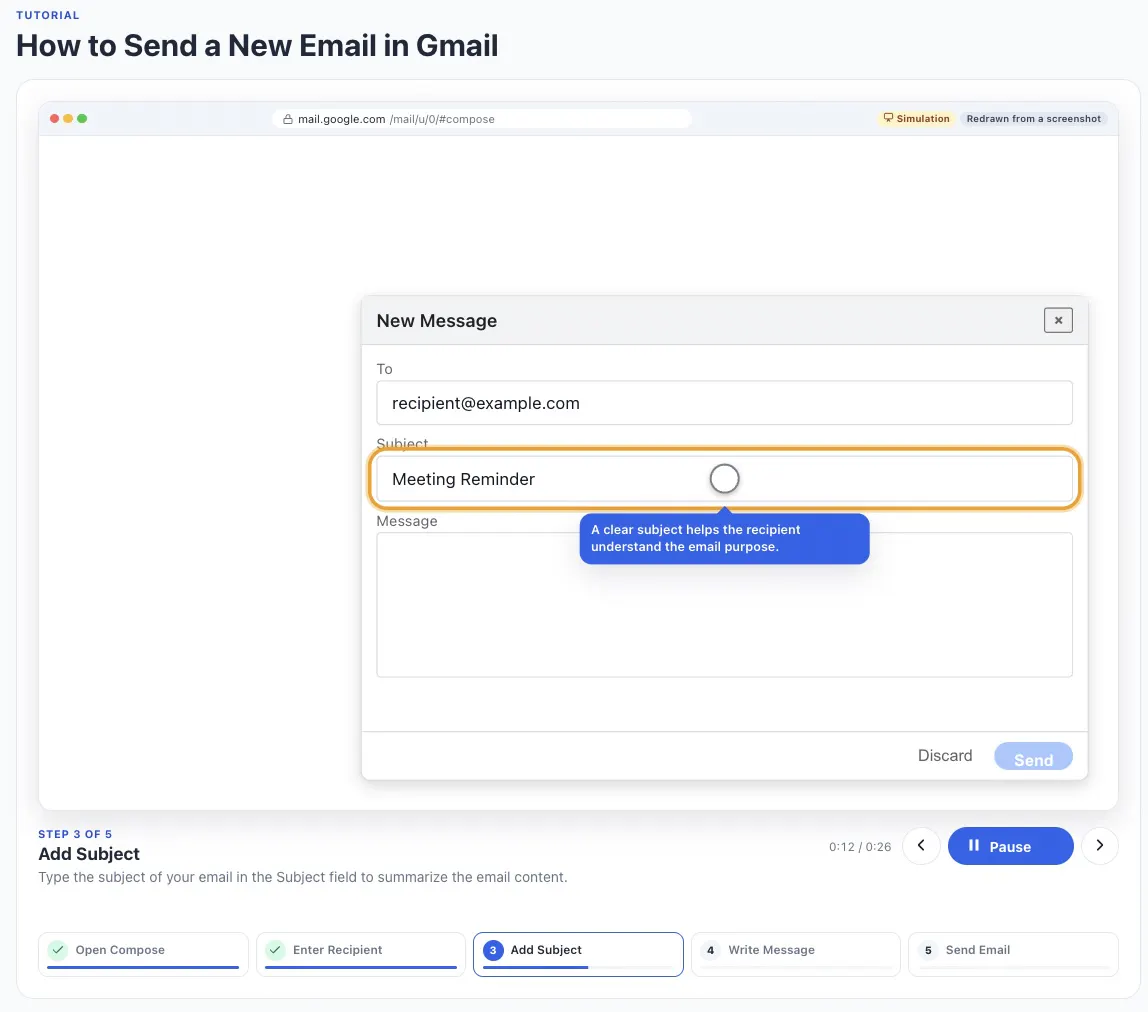Close the New Message compose window
1148x1012 pixels.
1058,320
